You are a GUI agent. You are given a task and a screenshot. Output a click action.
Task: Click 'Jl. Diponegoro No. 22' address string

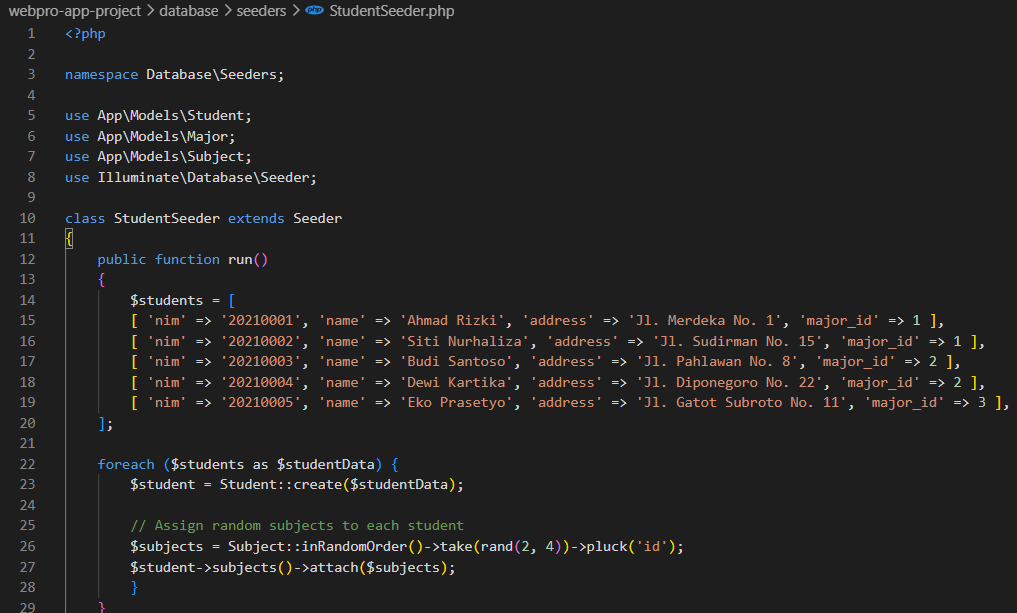(730, 383)
